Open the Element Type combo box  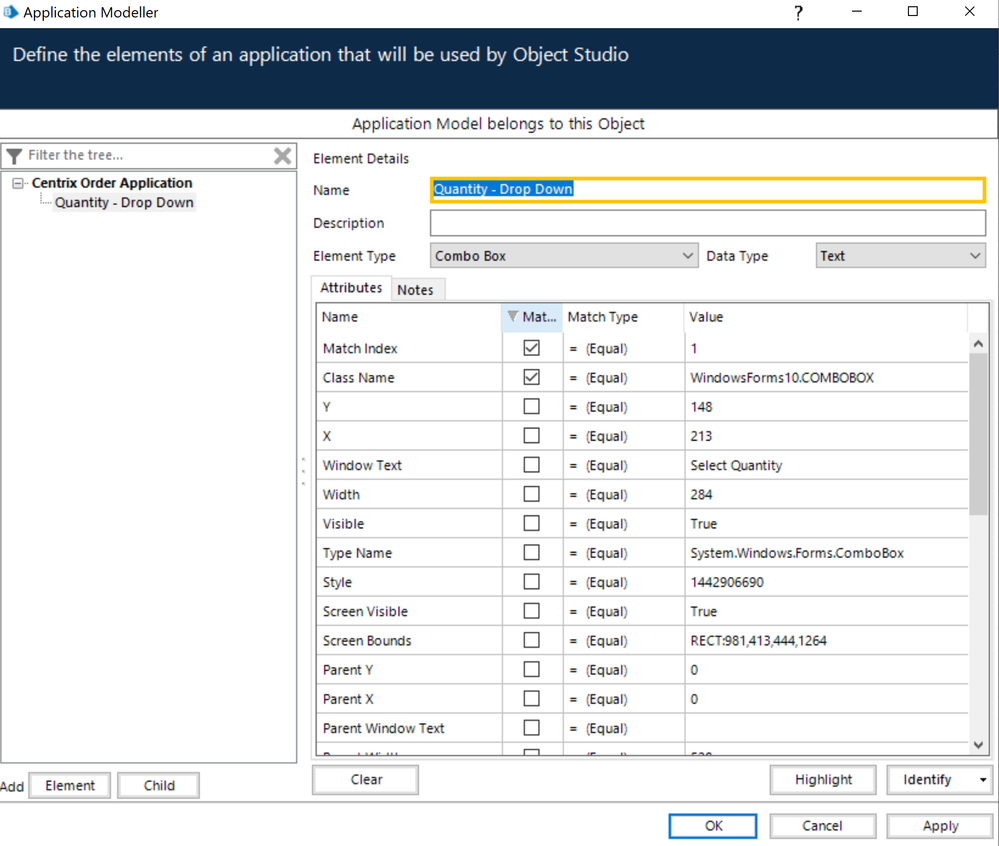pyautogui.click(x=564, y=256)
